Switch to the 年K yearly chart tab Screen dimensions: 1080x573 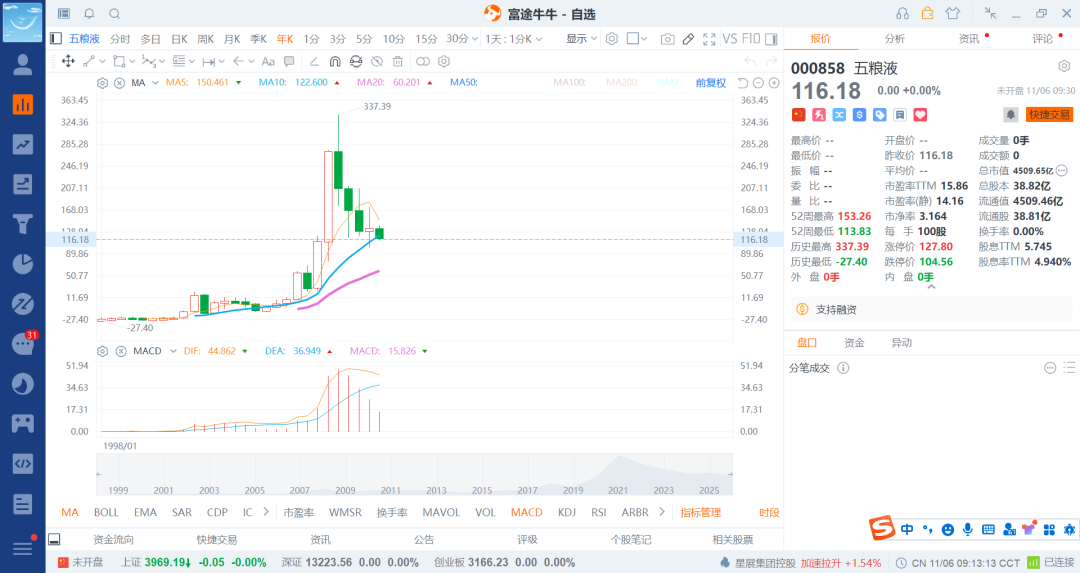point(284,39)
